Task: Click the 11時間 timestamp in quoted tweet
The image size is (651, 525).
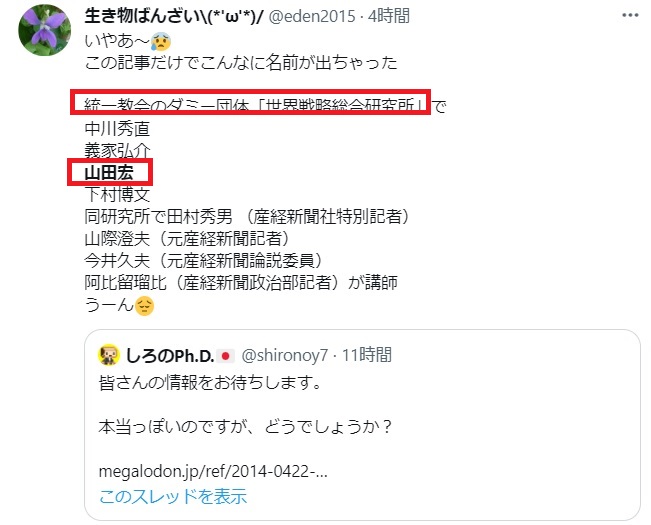Action: [367, 355]
